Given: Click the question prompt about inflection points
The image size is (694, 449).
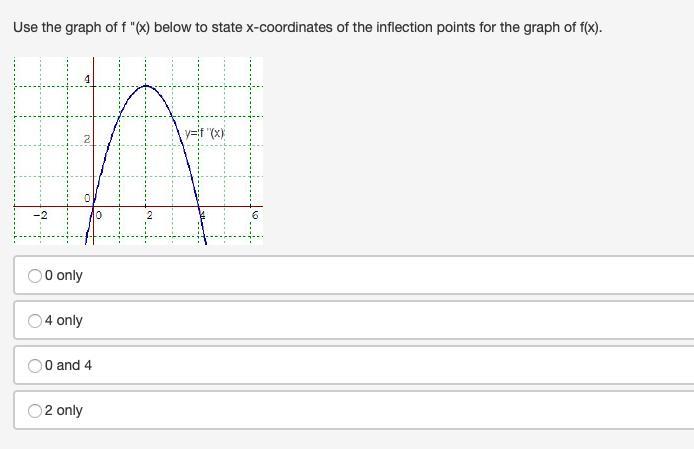Looking at the screenshot, I should coord(308,27).
